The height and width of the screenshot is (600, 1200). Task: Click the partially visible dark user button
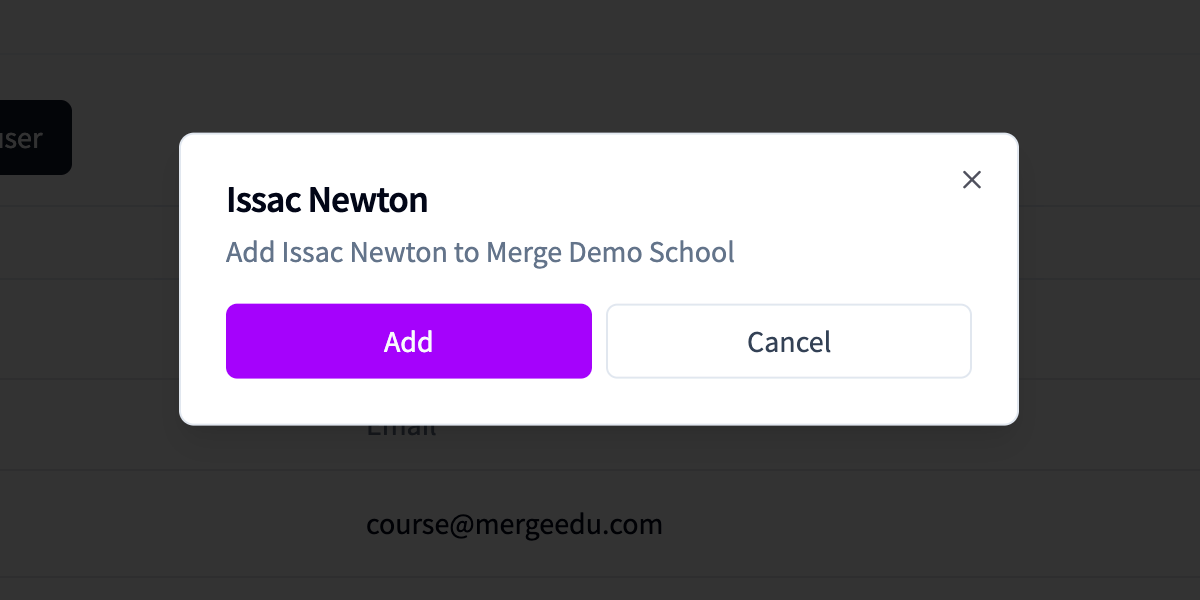pyautogui.click(x=35, y=137)
